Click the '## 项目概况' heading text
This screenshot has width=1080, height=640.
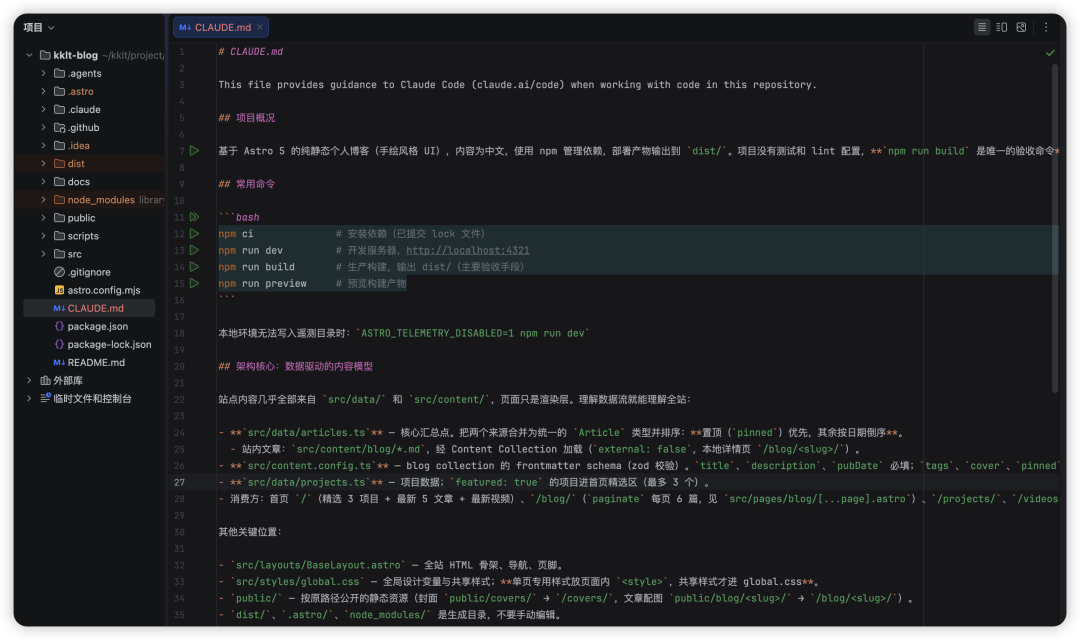[x=247, y=118]
